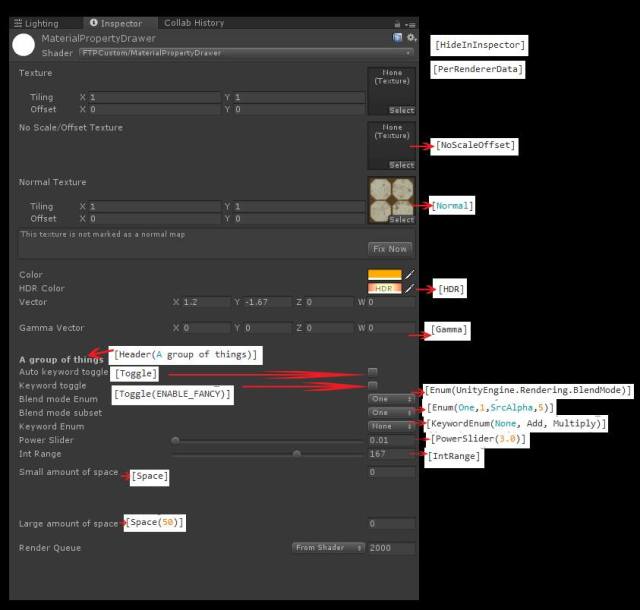Open the Shader dropdown
The image size is (640, 610).
219,52
